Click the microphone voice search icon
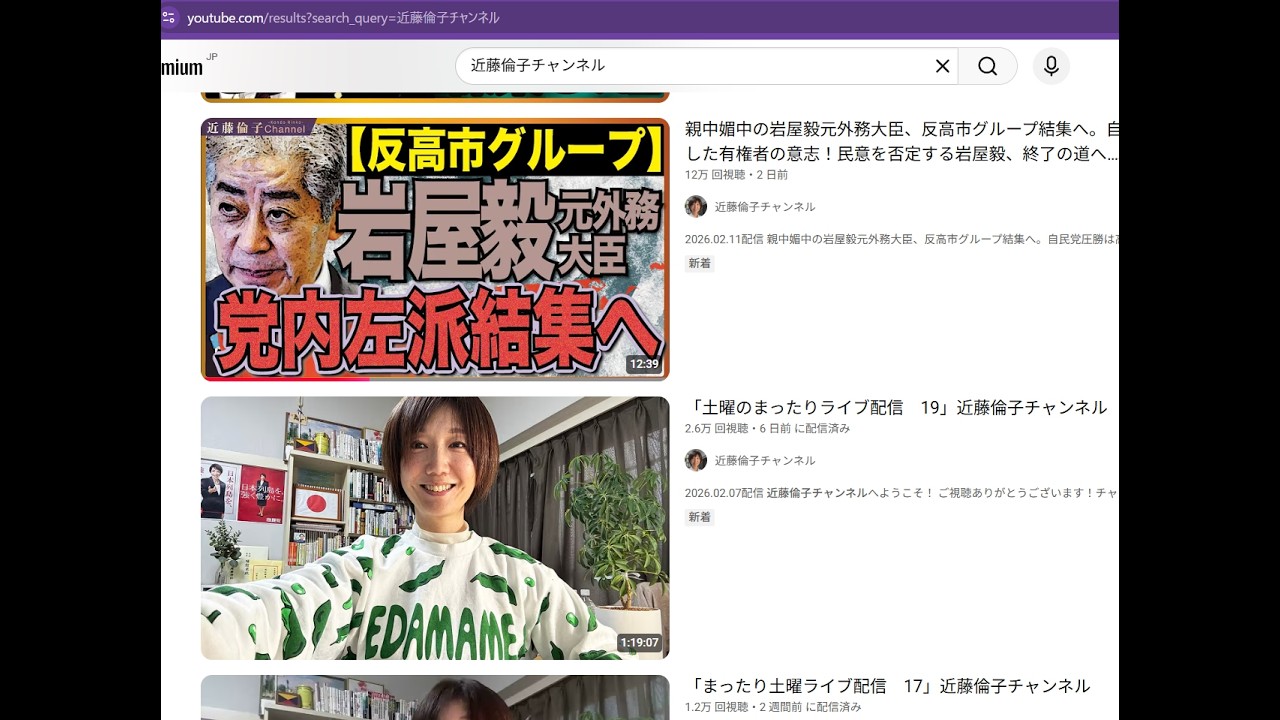This screenshot has height=720, width=1280. coord(1051,66)
